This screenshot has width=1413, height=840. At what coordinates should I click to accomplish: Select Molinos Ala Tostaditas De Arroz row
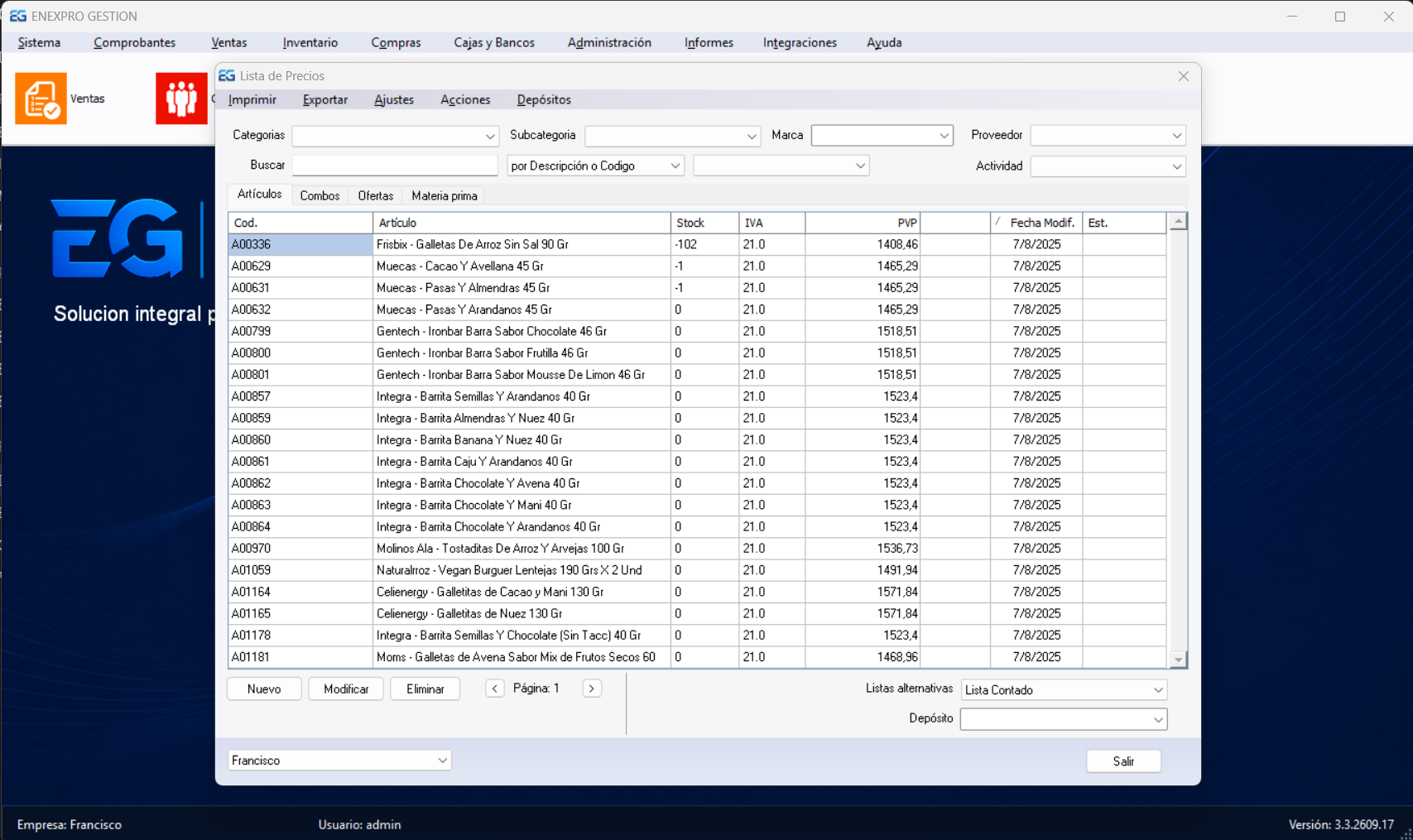697,549
